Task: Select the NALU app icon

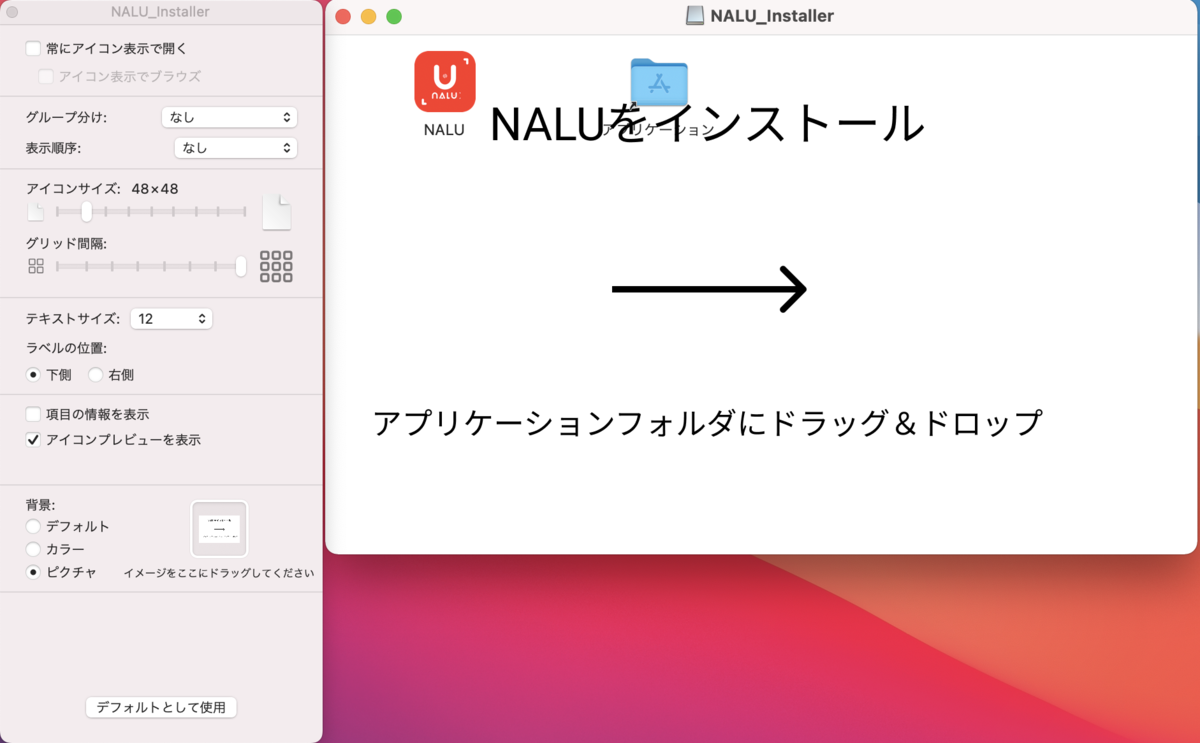Action: click(x=444, y=81)
